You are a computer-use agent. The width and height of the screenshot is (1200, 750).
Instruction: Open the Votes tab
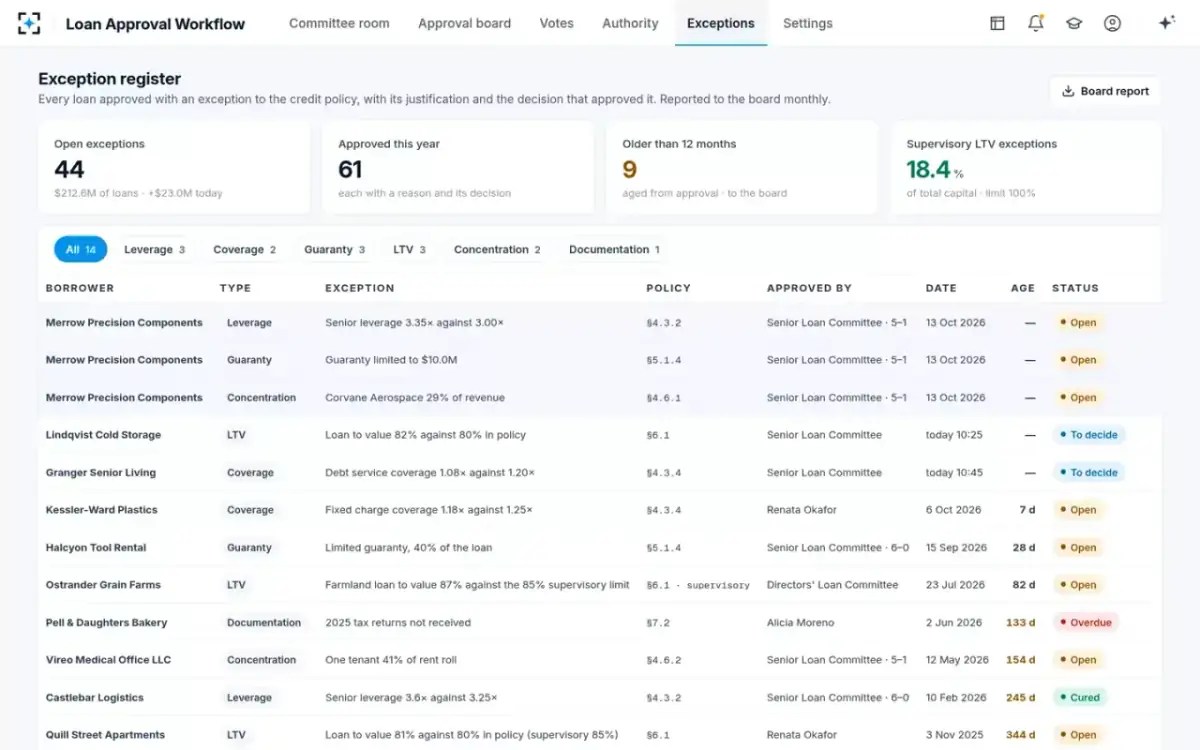click(x=556, y=23)
